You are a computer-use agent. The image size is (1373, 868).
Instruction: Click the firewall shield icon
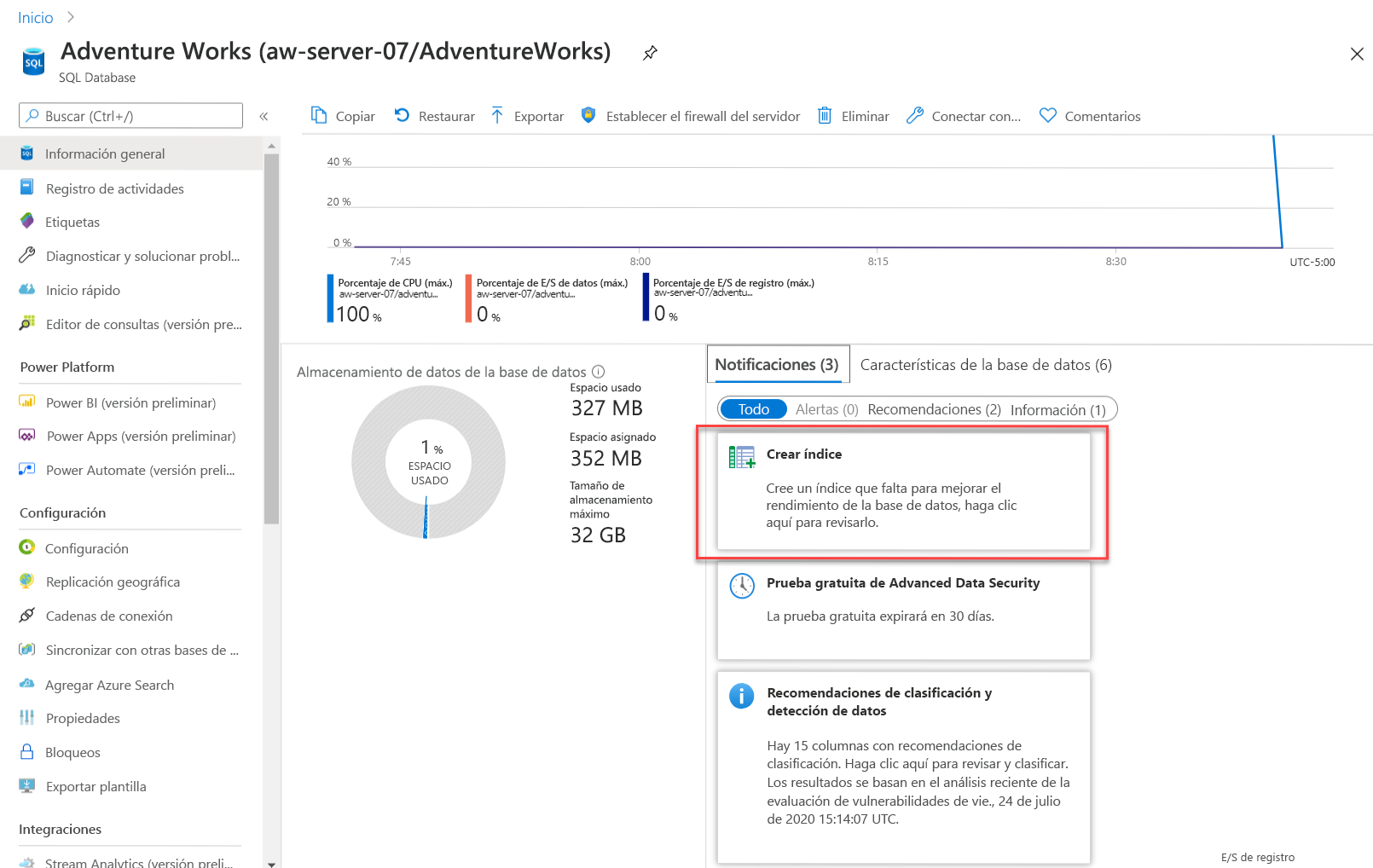tap(588, 115)
